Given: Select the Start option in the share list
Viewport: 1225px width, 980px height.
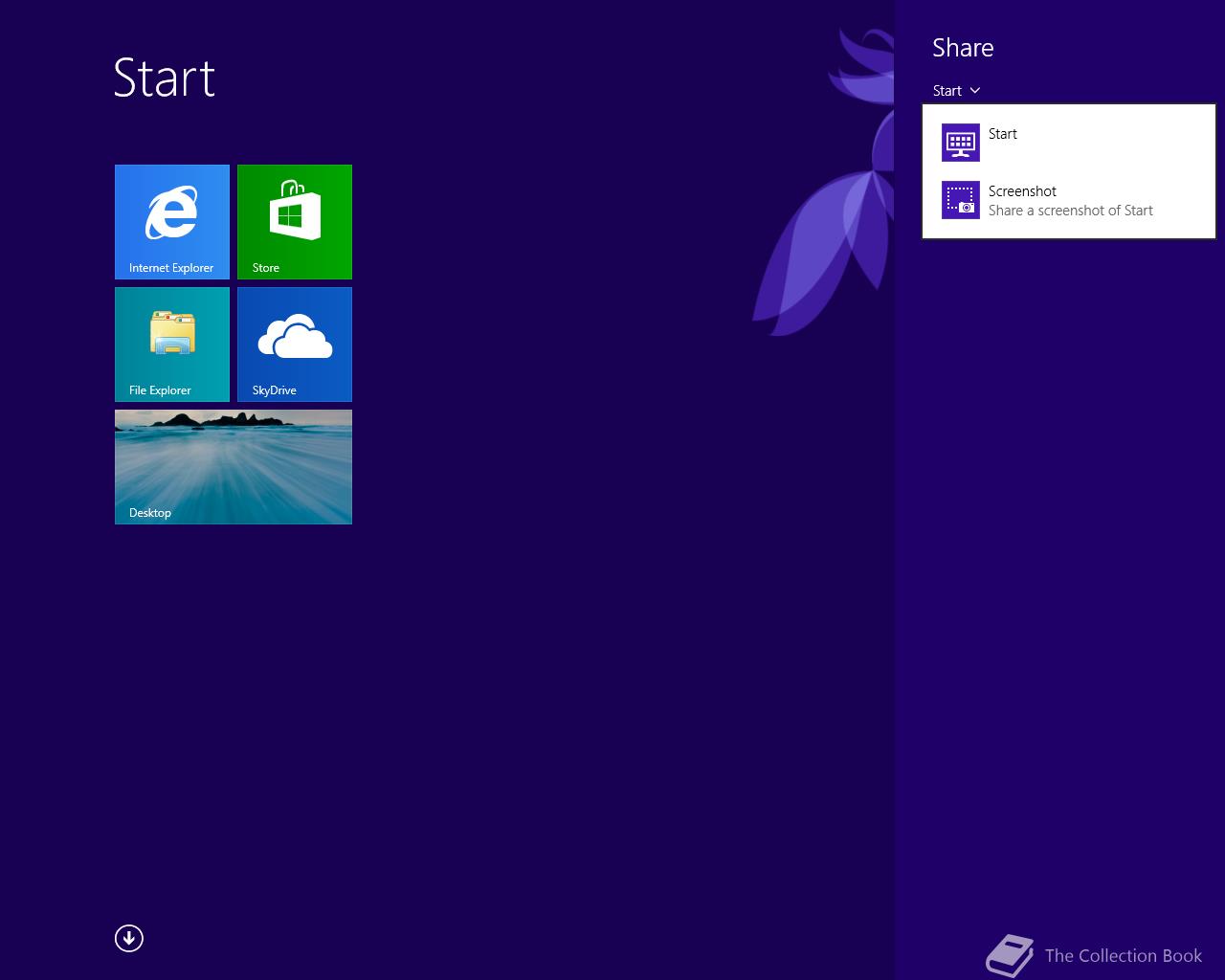Looking at the screenshot, I should [1069, 143].
